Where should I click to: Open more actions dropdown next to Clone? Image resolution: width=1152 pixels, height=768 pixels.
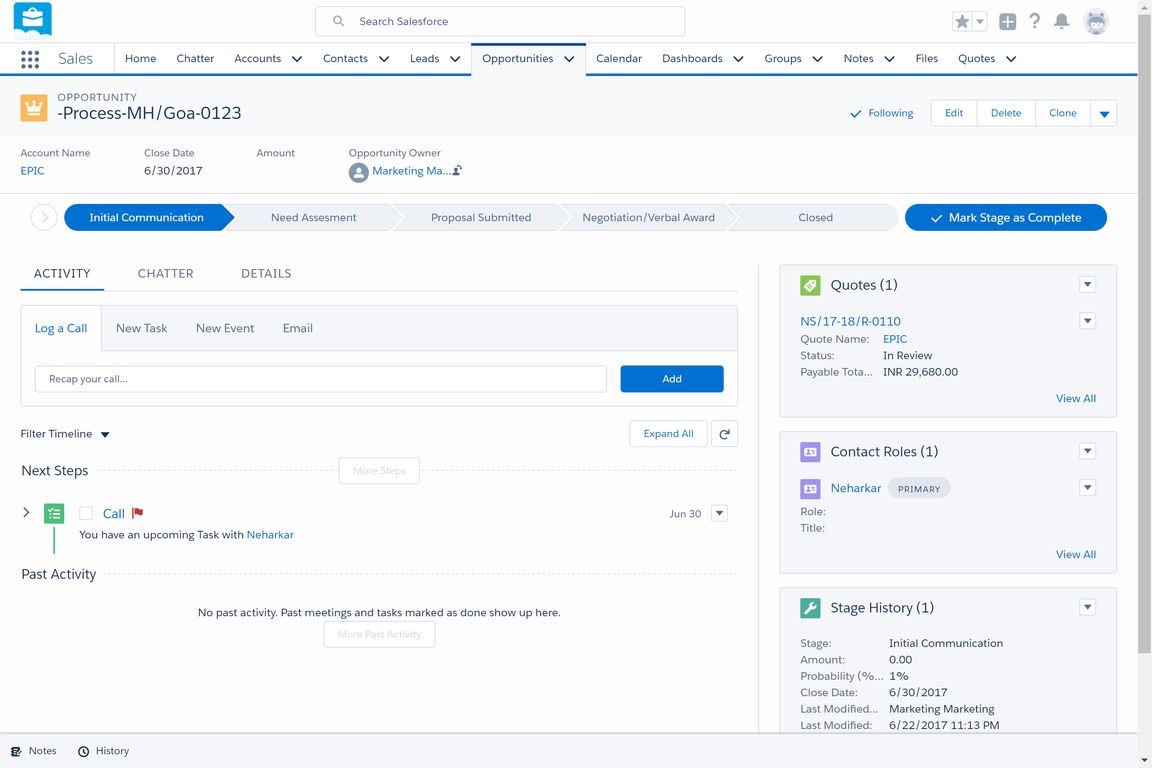click(1104, 114)
